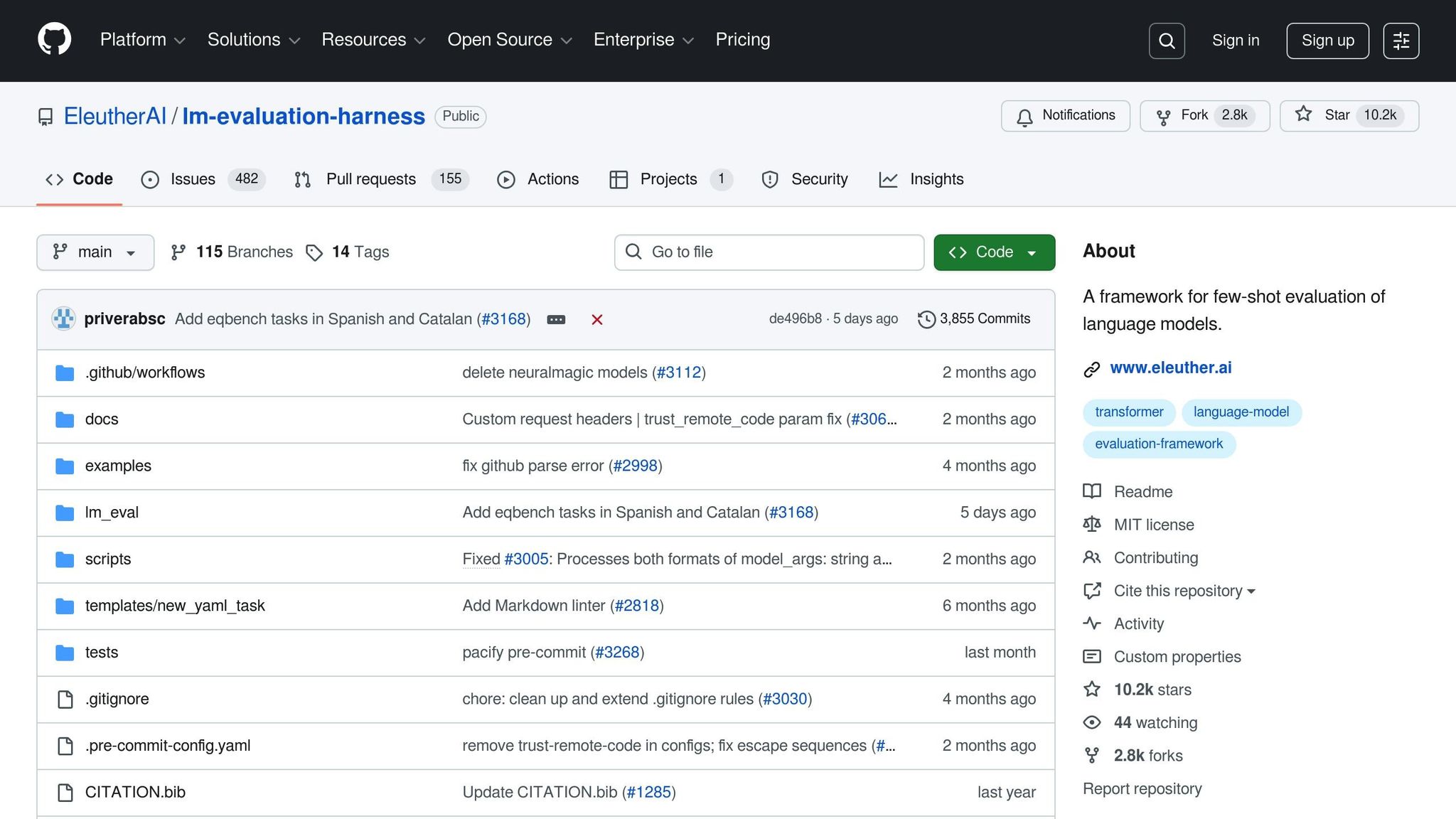The image size is (1456, 819).
Task: Click the priverabsc avatar thumbnail
Action: point(63,318)
